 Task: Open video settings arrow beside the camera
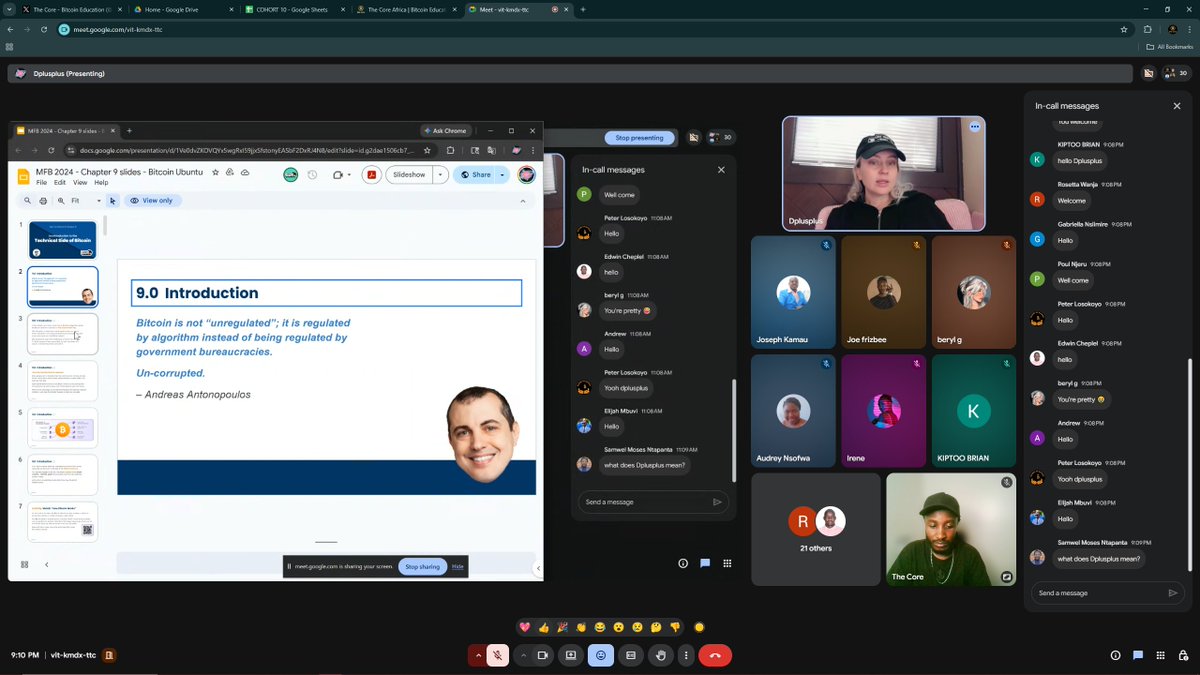(x=523, y=655)
